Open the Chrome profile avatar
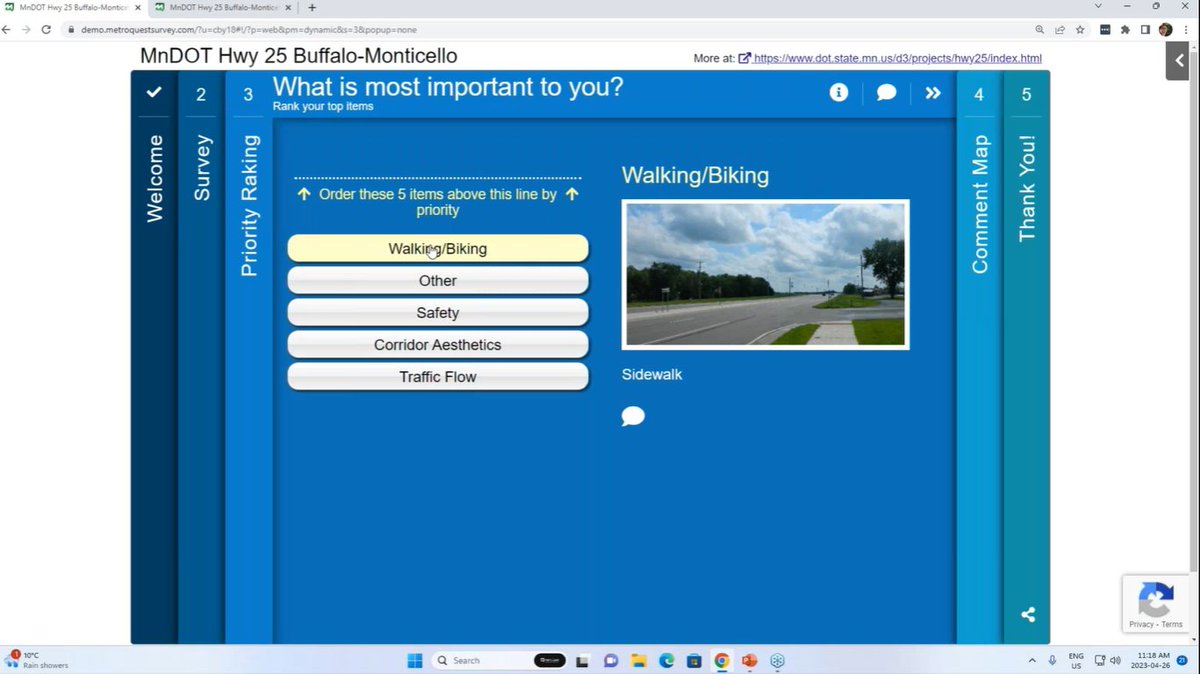Screen dimensions: 1200x674 1165,30
